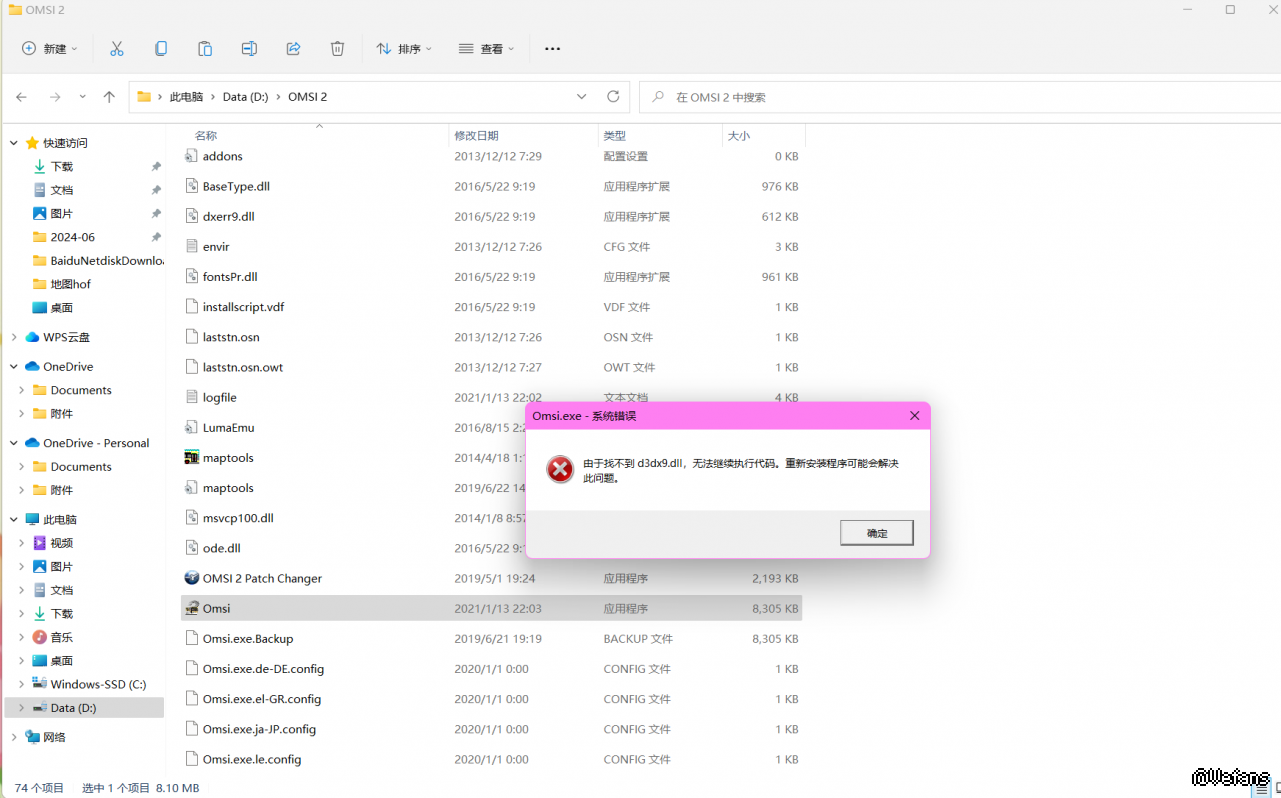The image size is (1281, 798).
Task: Expand the WPS云盘 tree node
Action: click(14, 337)
